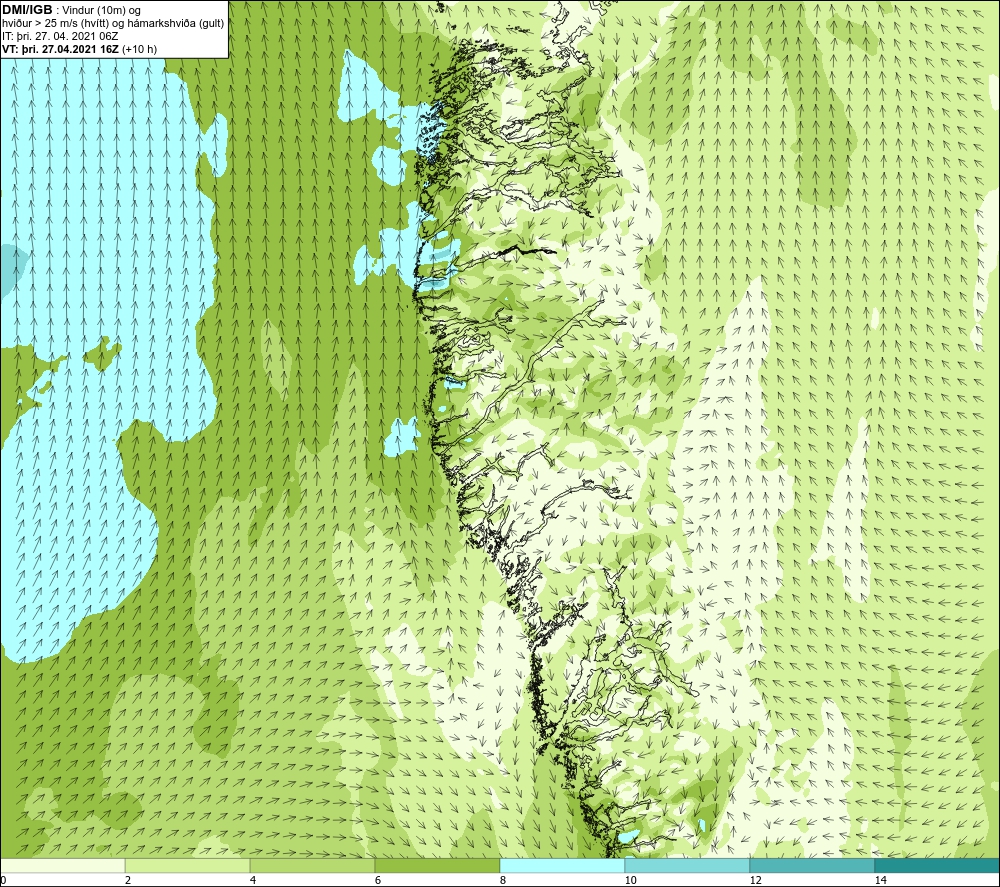Select the 6–8 m/s dark green band
The image size is (1000, 887).
click(x=438, y=865)
